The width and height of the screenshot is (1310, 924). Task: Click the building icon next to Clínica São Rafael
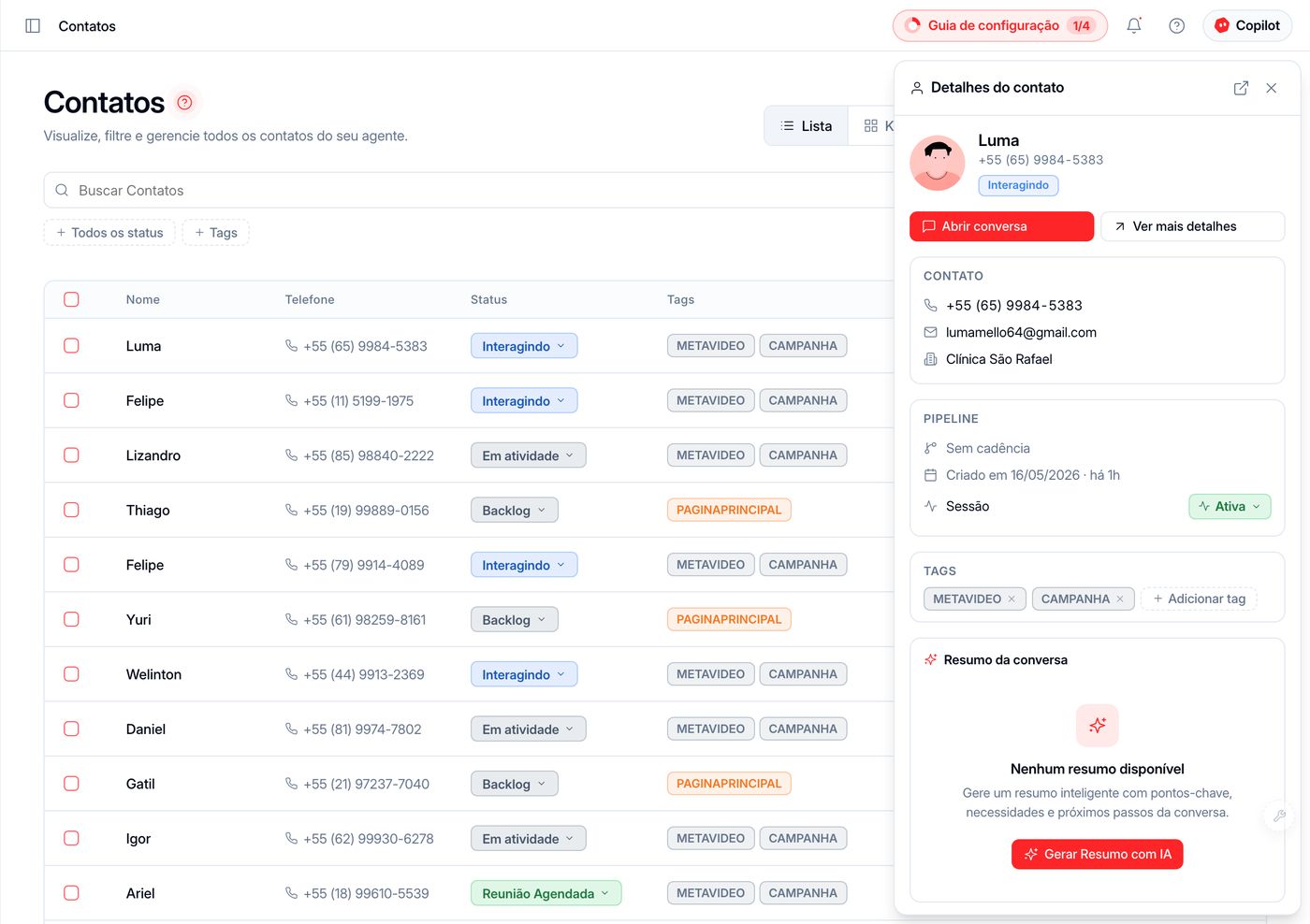click(930, 359)
